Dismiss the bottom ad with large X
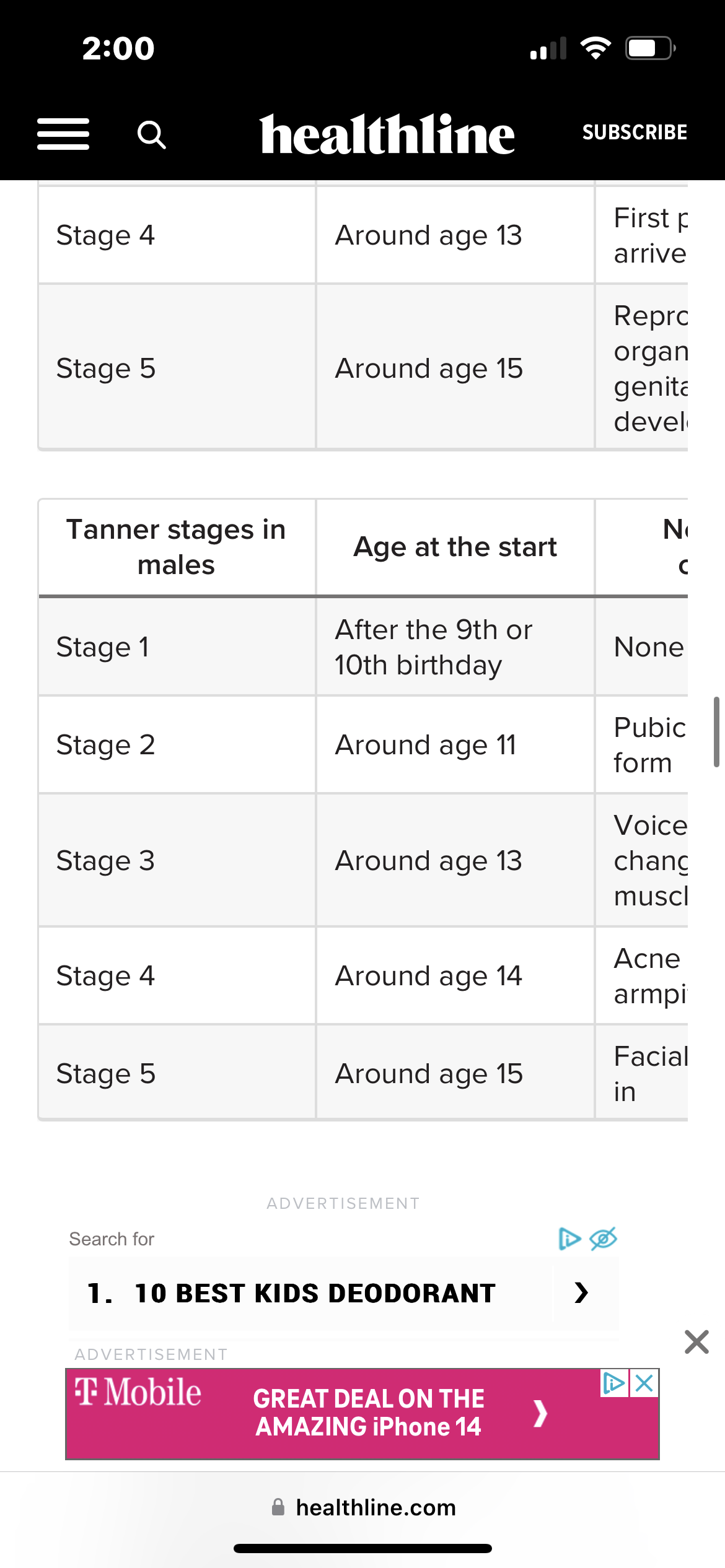Viewport: 725px width, 1568px height. (x=696, y=1342)
